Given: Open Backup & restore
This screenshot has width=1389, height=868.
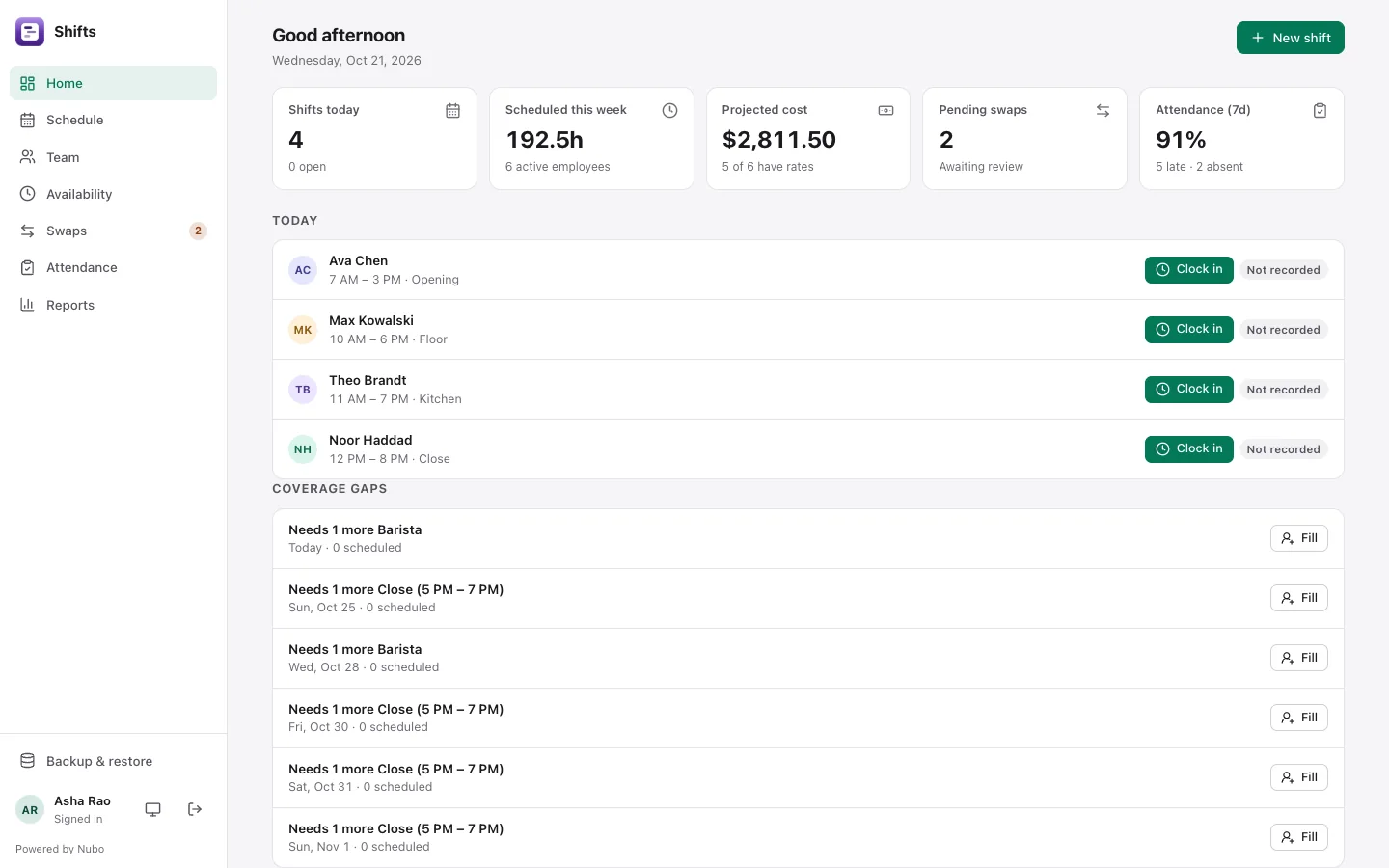Looking at the screenshot, I should click(113, 761).
